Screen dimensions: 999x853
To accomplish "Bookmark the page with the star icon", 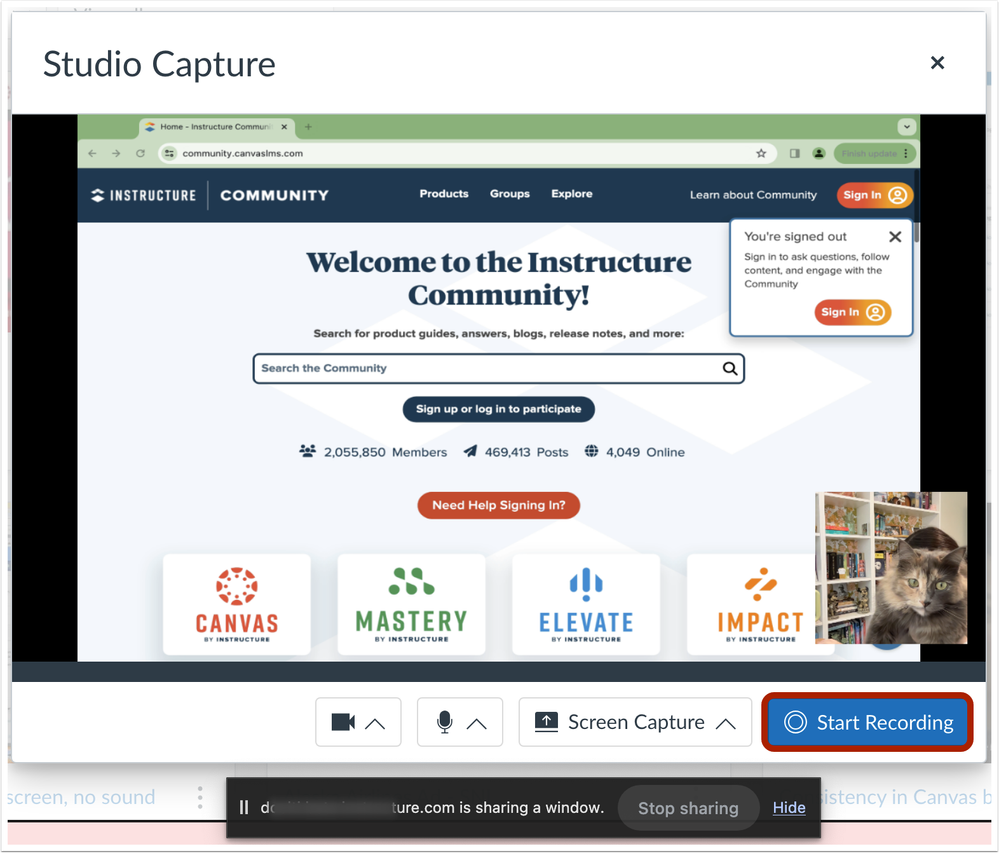I will pos(761,153).
